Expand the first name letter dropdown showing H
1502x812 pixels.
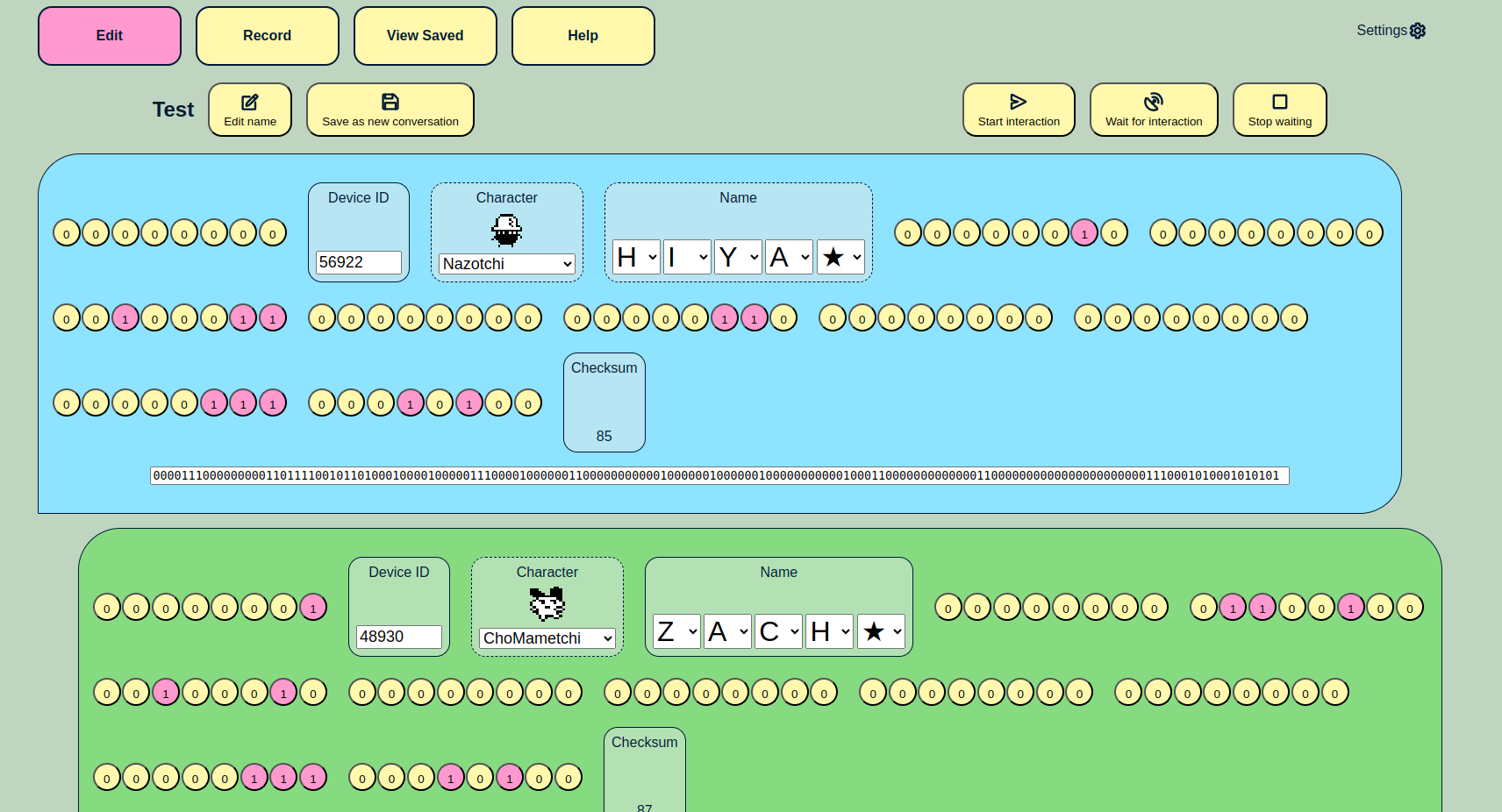click(x=636, y=258)
